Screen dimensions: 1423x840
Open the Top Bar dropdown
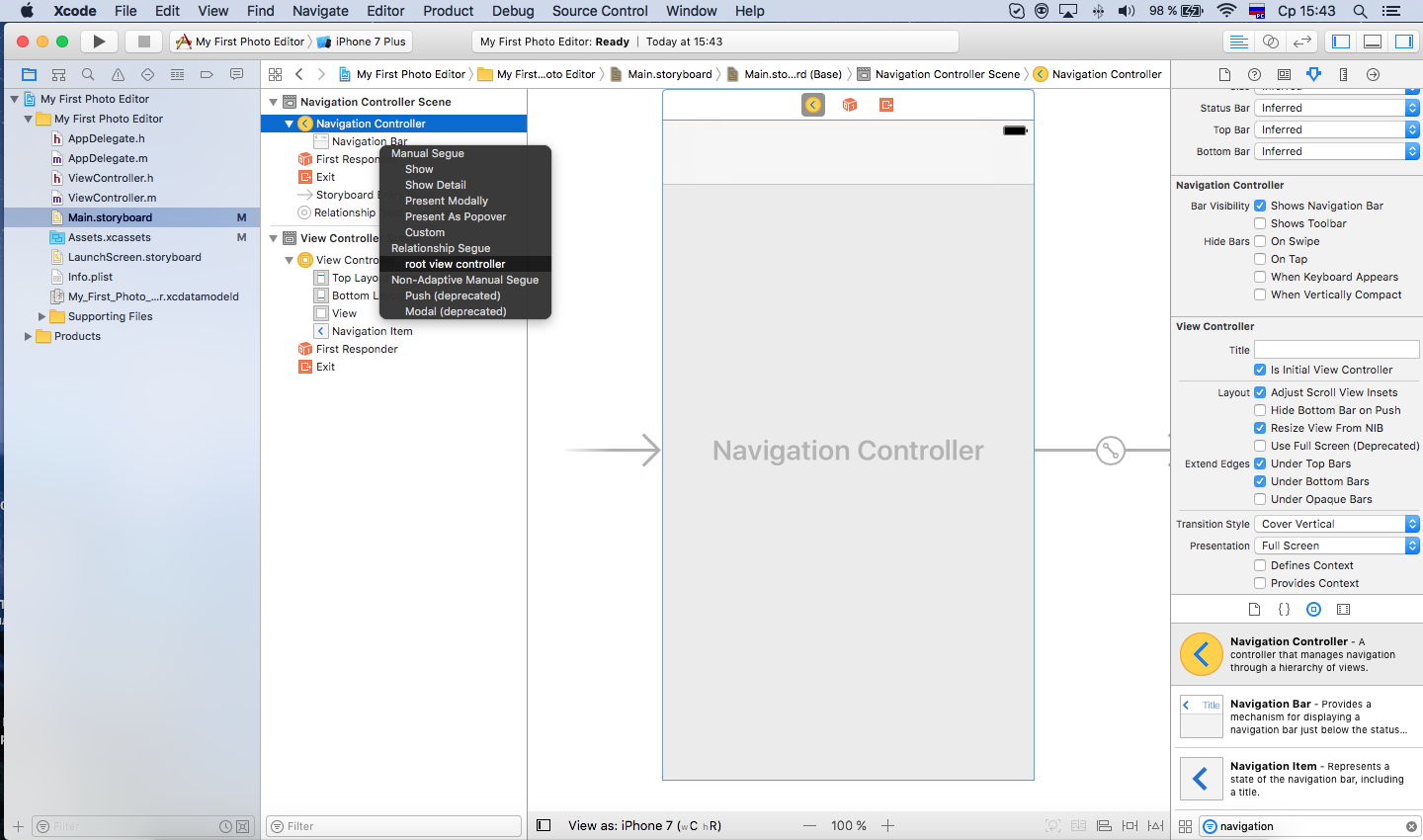pos(1337,129)
